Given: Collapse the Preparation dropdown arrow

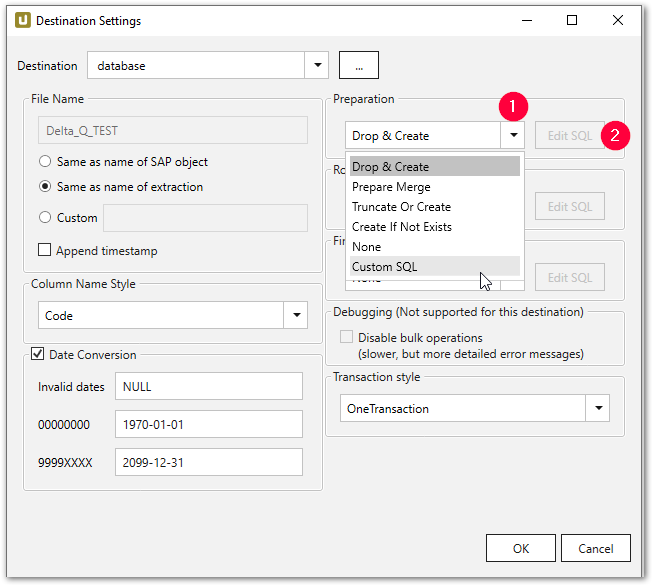Looking at the screenshot, I should pos(513,135).
